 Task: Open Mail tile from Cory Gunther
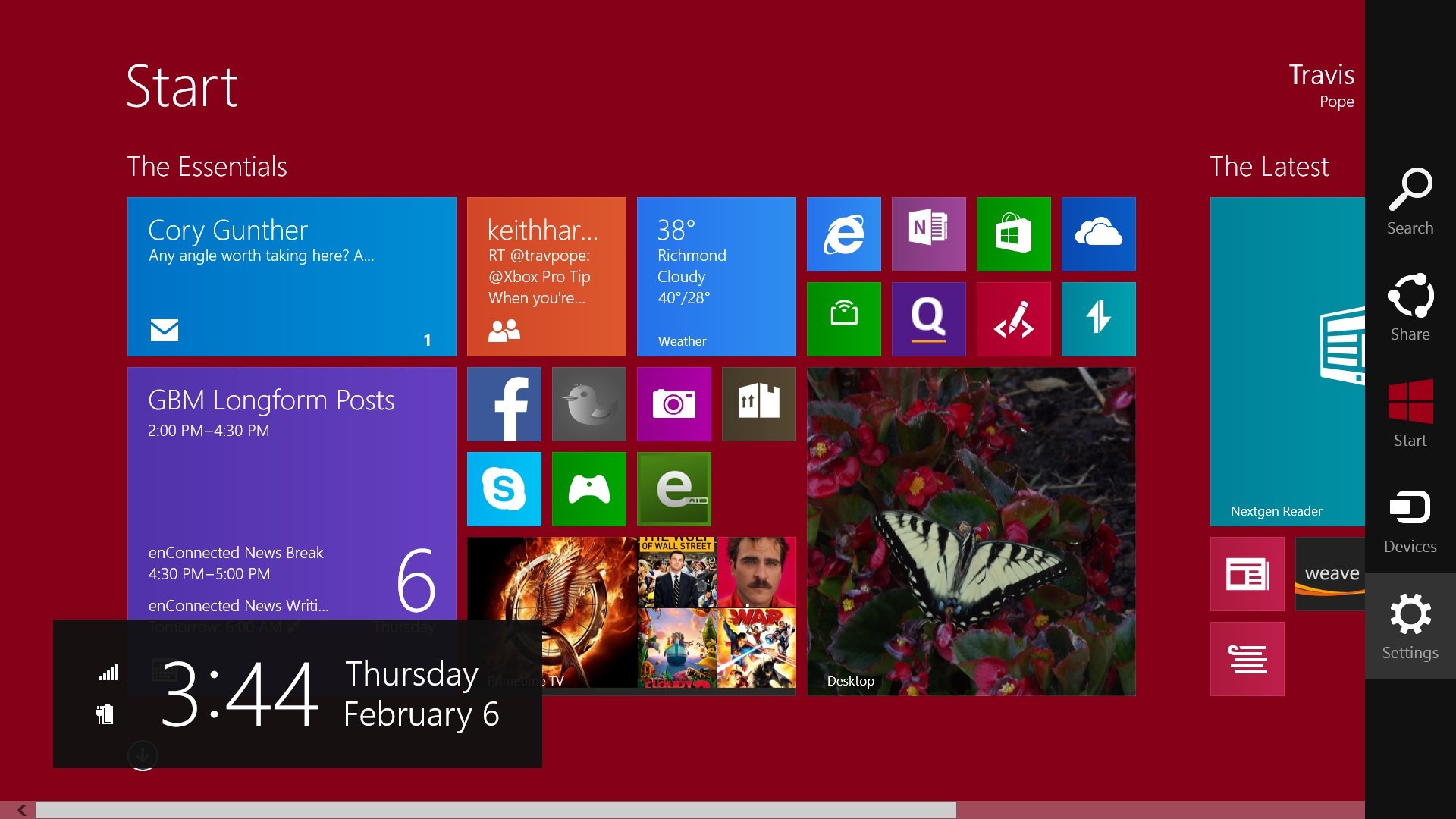(292, 277)
